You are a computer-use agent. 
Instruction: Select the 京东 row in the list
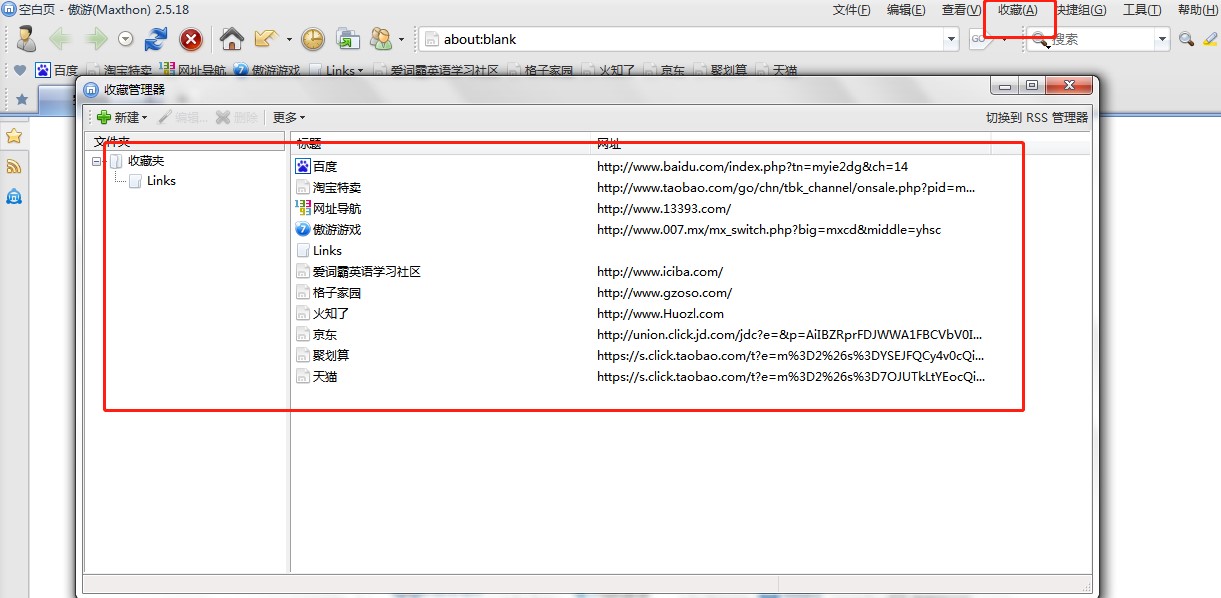coord(690,334)
